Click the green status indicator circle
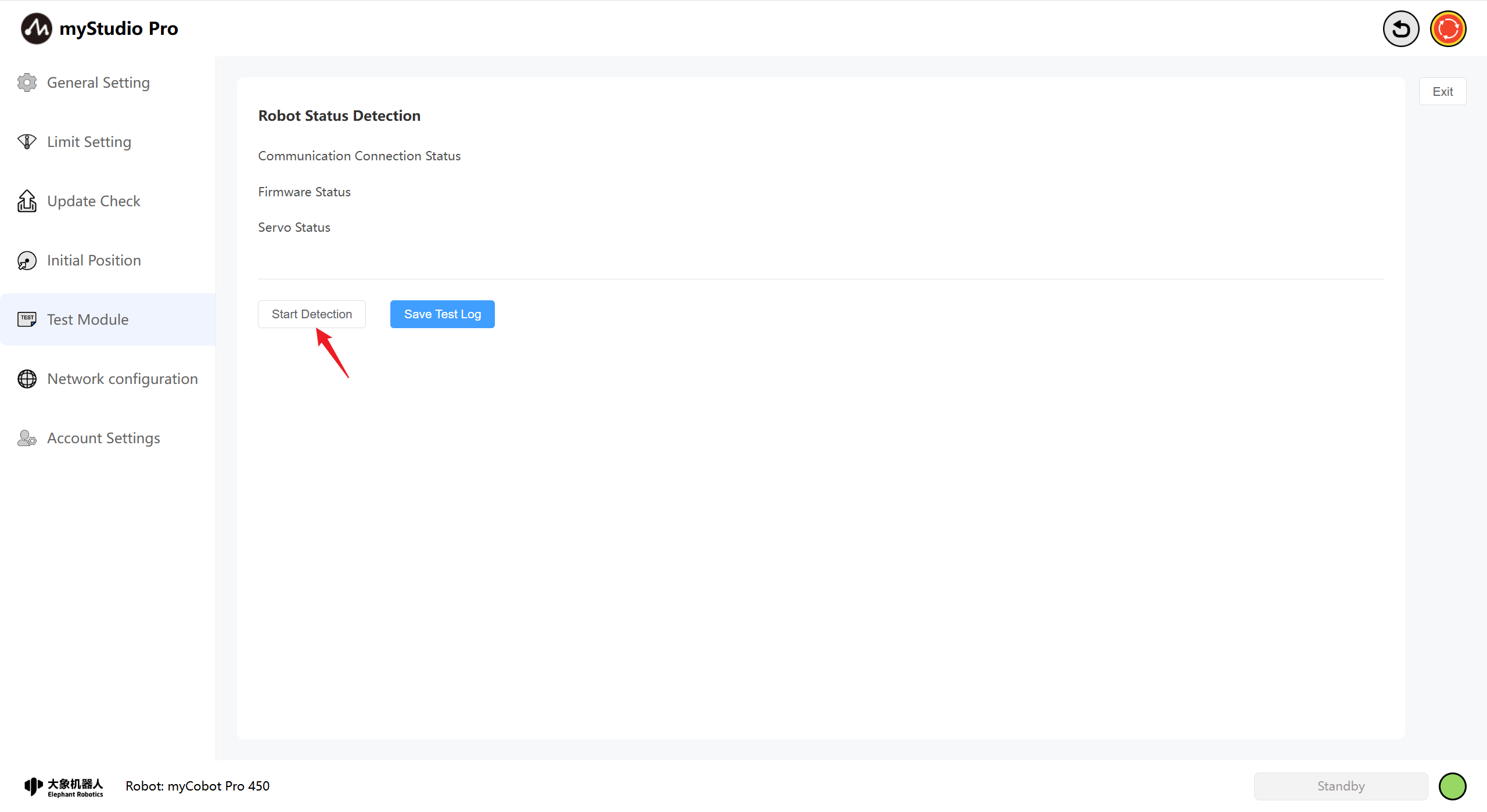This screenshot has height=812, width=1487. 1452,786
